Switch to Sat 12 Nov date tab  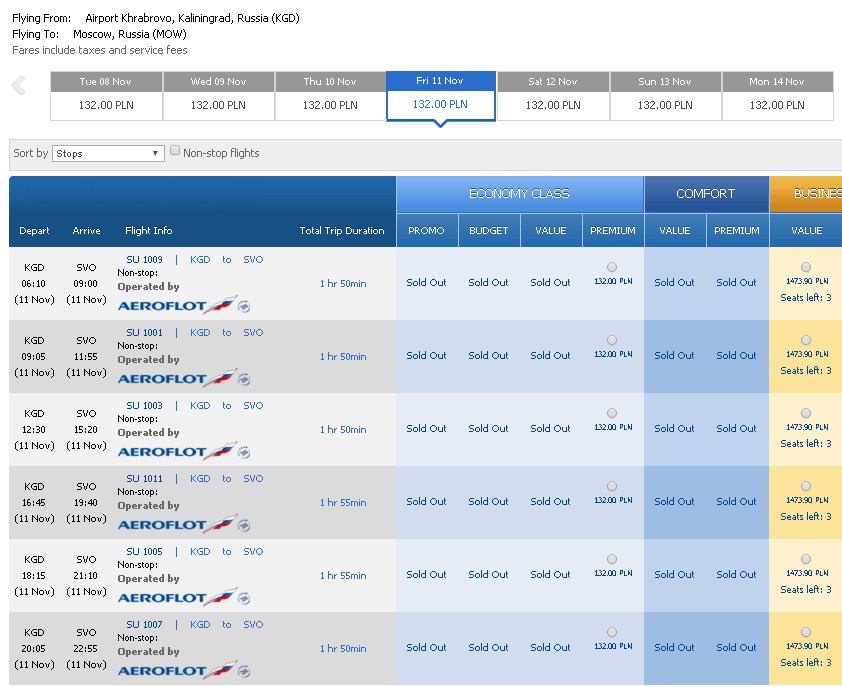[x=553, y=96]
